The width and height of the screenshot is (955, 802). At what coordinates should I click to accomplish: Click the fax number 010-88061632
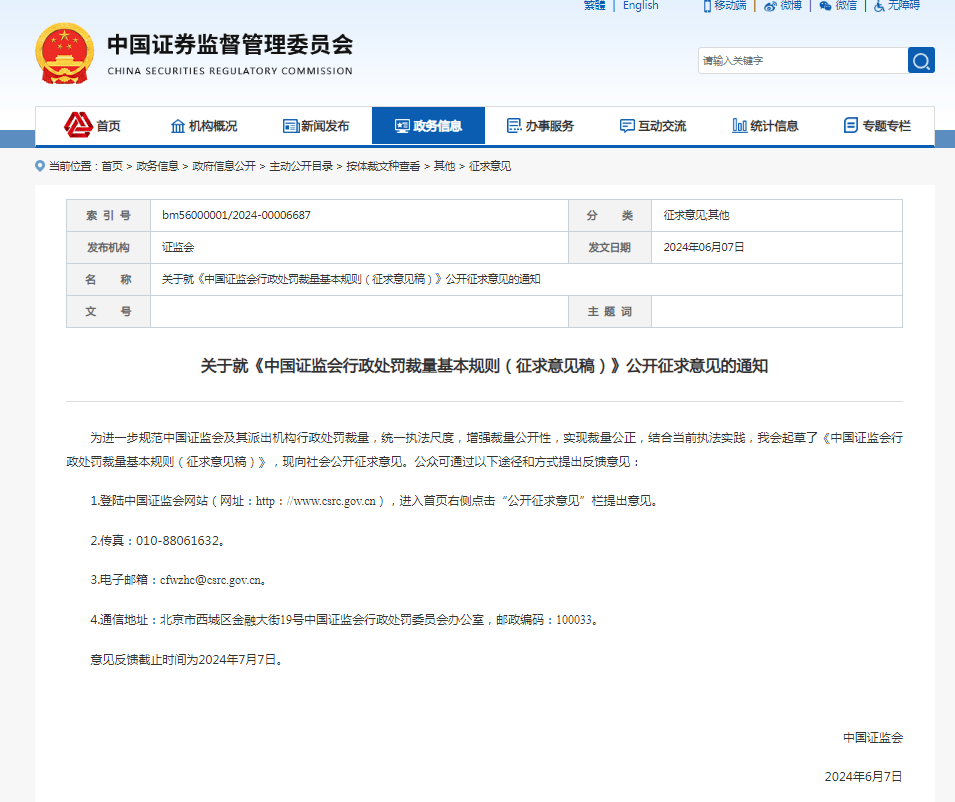tap(177, 541)
